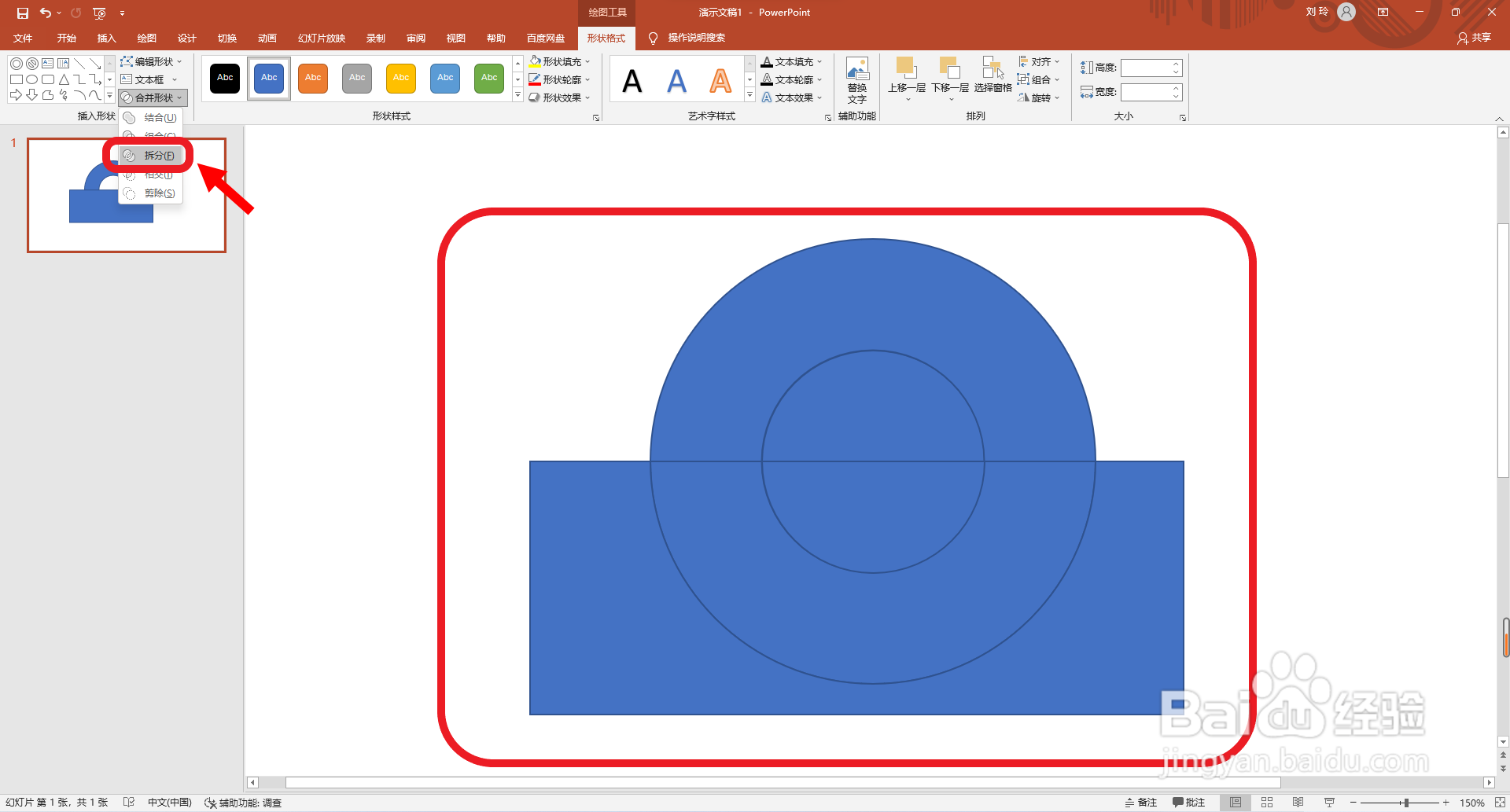1510x812 pixels.
Task: Select the slide 1 thumbnail
Action: coord(127,195)
